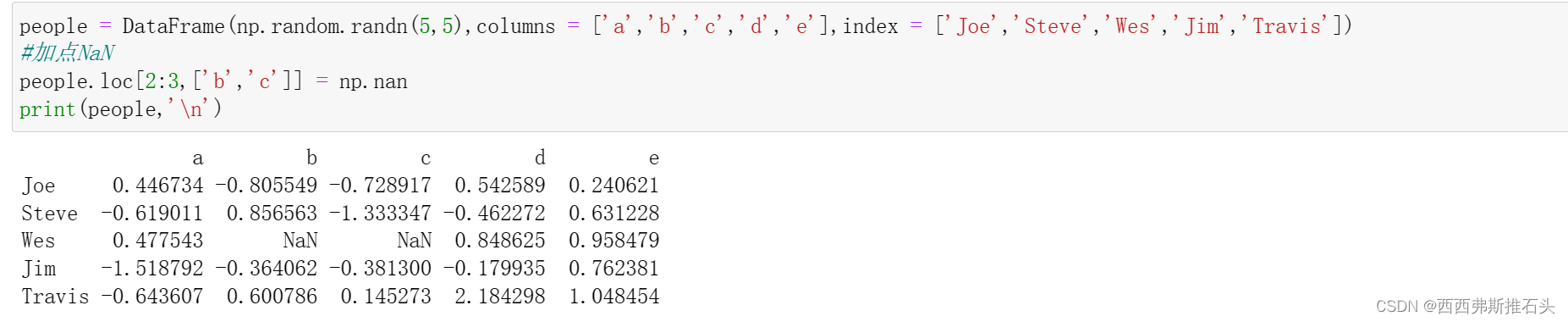Click value 0.446734 in Joe row
1568x322 pixels.
pos(158,186)
